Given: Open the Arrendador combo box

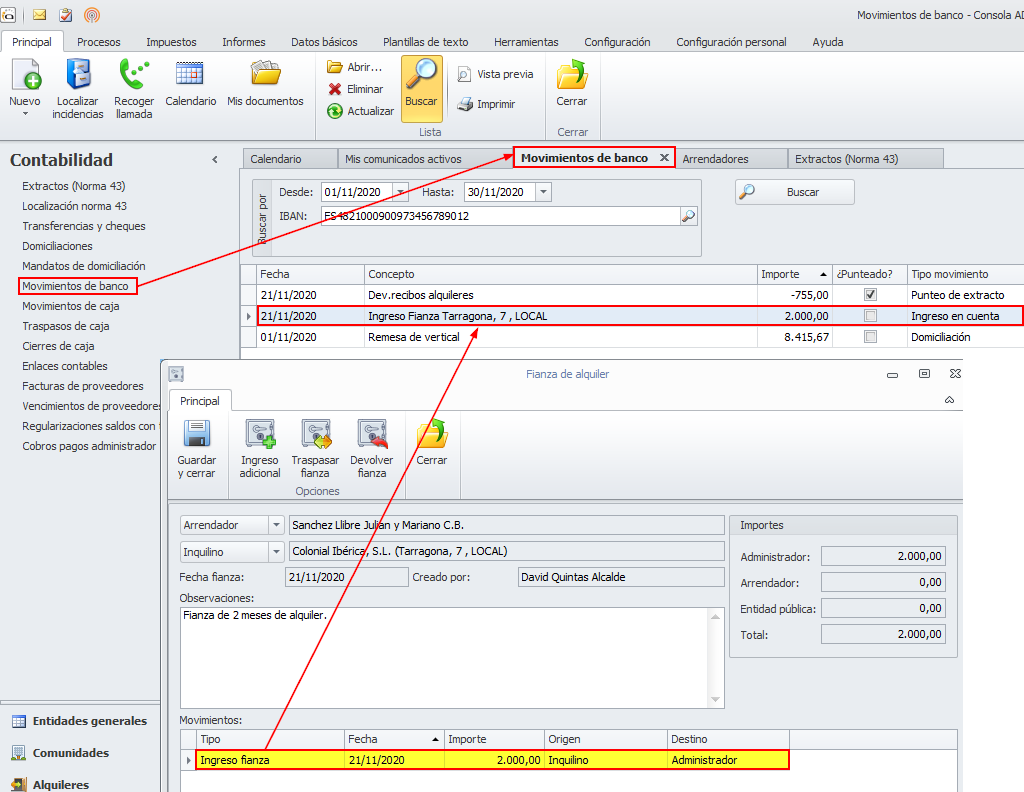Looking at the screenshot, I should coord(276,525).
